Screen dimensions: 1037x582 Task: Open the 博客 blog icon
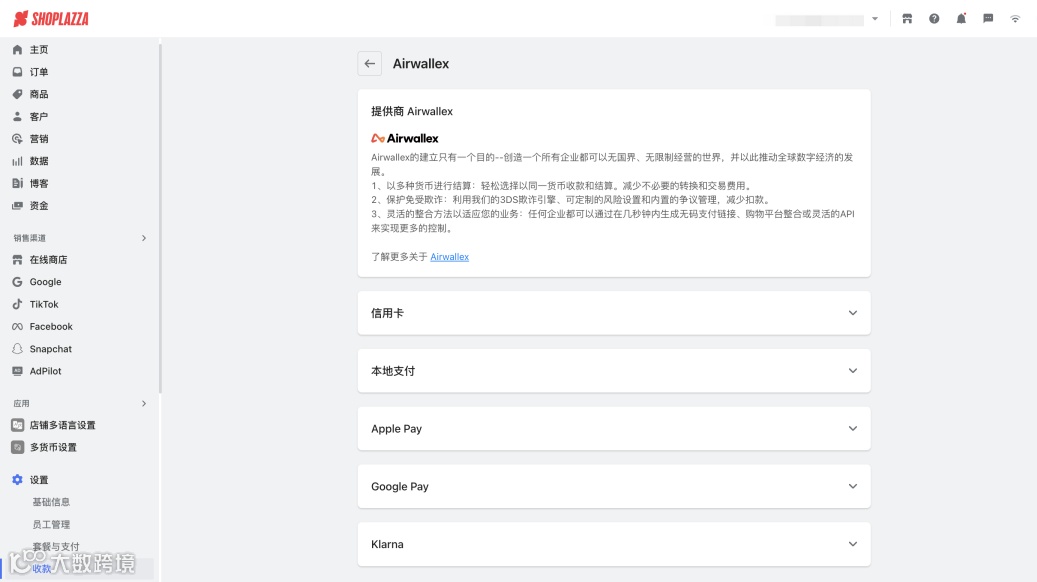point(17,183)
